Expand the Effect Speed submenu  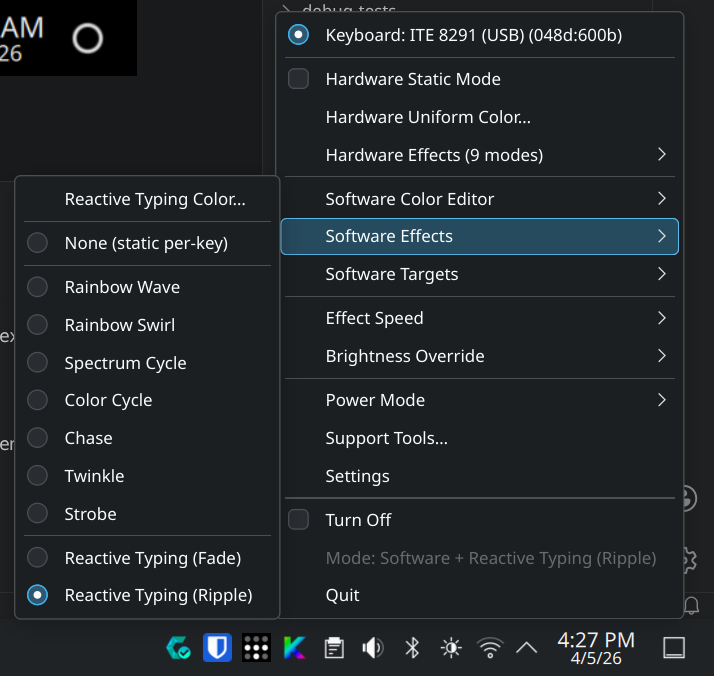click(x=479, y=318)
